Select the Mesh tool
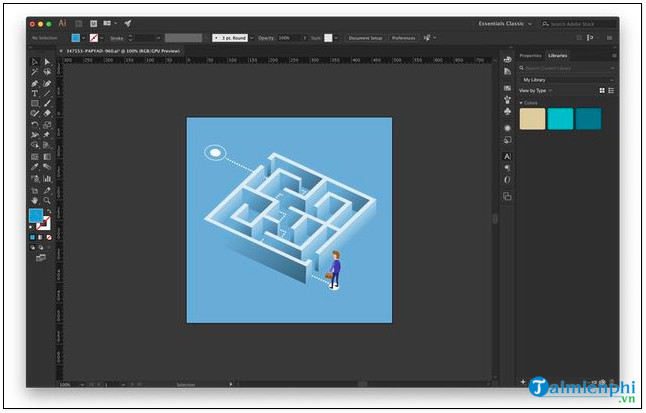Screen dimensions: 646x413 [x=35, y=157]
